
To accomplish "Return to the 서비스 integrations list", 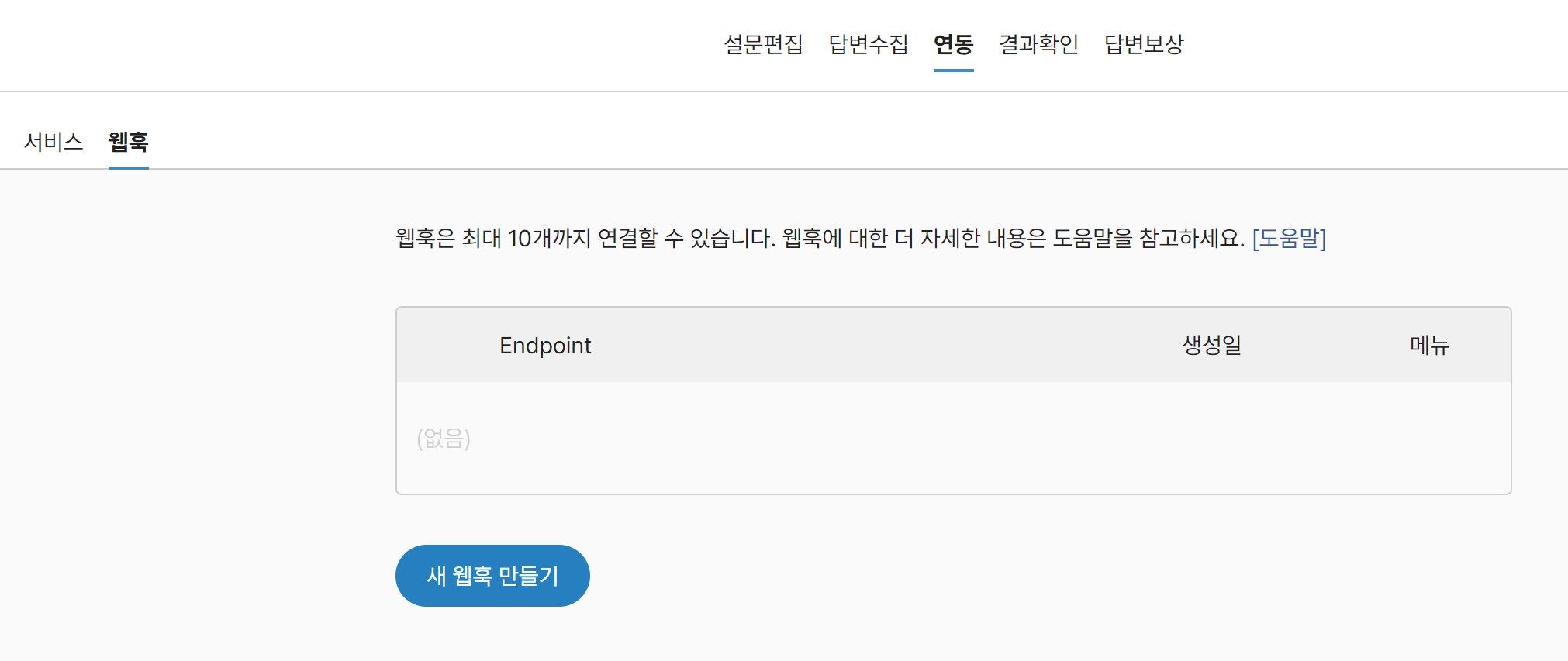I will pos(54,143).
